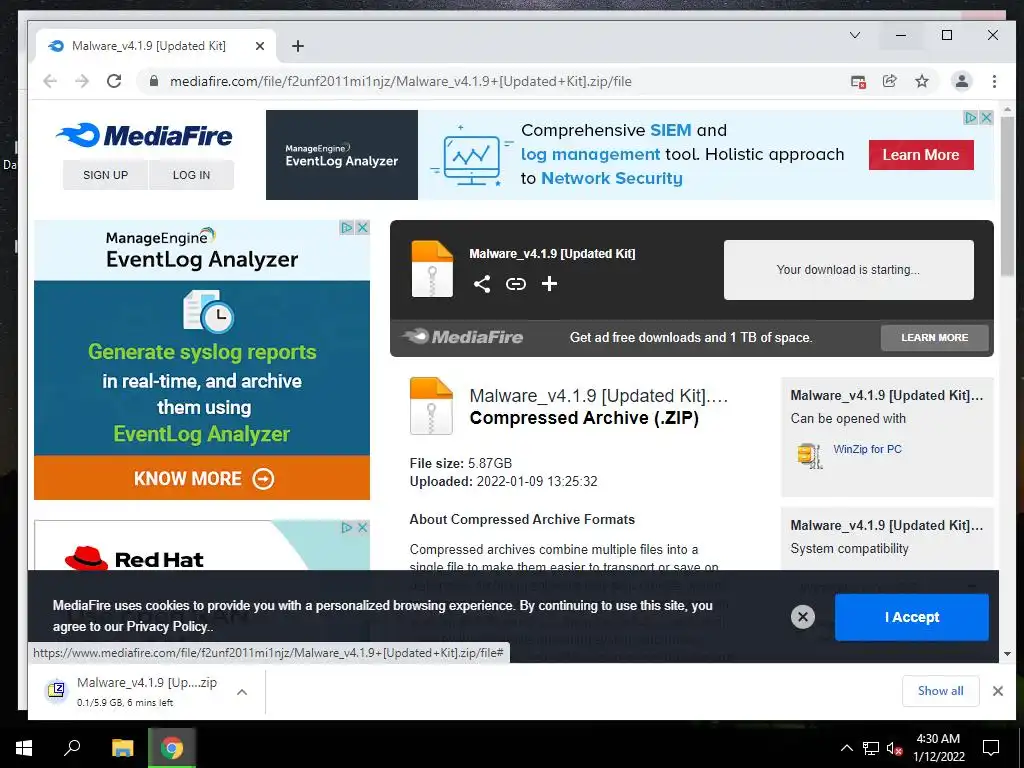Image resolution: width=1024 pixels, height=768 pixels.
Task: Open the Privacy Policy link
Action: [167, 626]
